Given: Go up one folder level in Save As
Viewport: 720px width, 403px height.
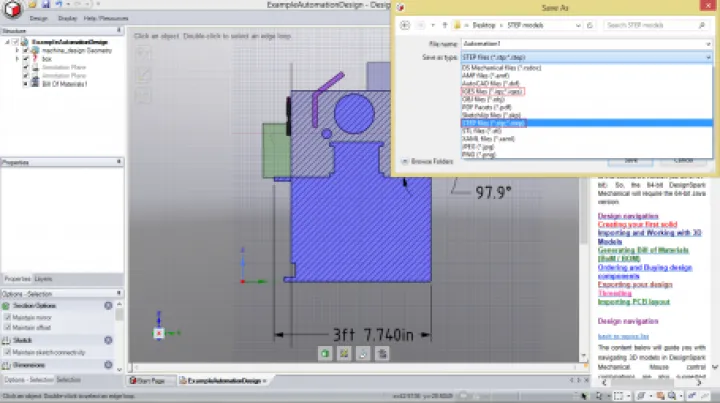Looking at the screenshot, I should tap(443, 25).
